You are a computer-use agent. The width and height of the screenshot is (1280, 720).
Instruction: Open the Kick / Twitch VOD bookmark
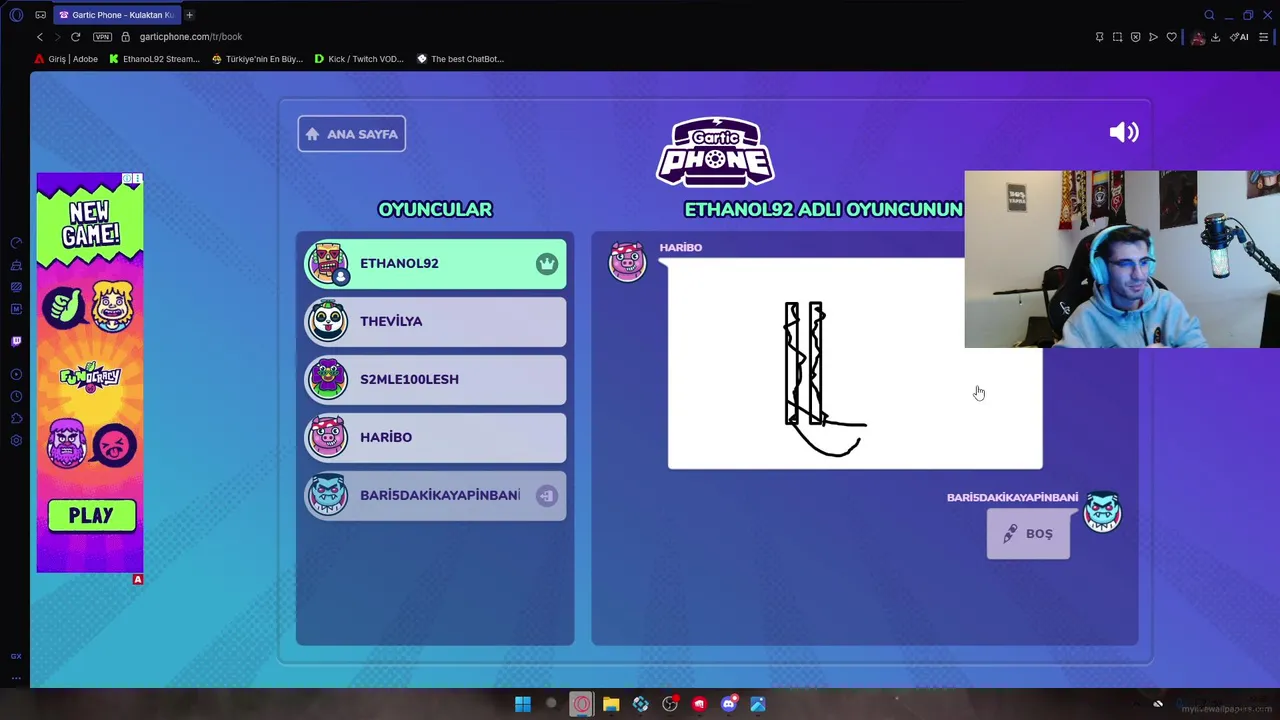[x=359, y=59]
